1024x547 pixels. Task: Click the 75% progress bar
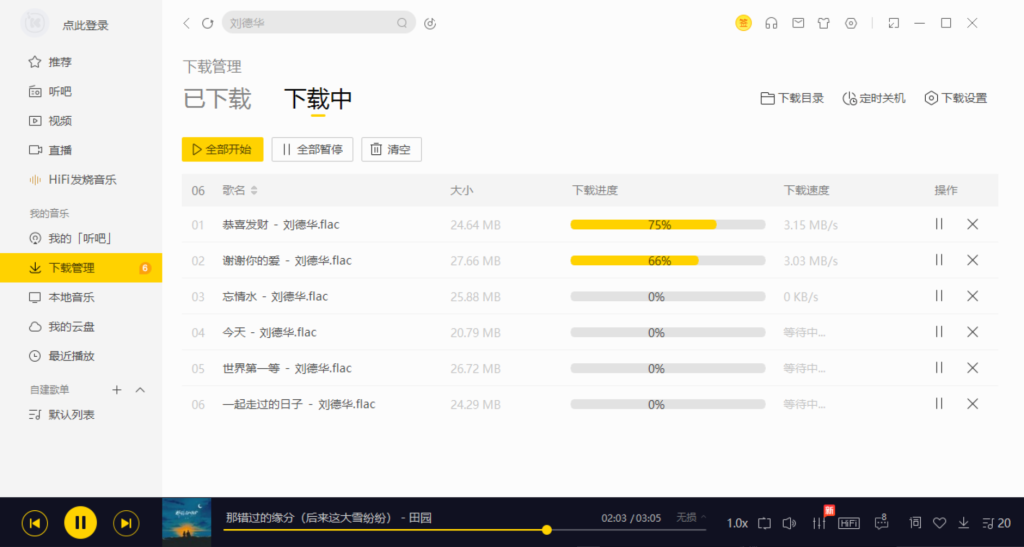(667, 225)
